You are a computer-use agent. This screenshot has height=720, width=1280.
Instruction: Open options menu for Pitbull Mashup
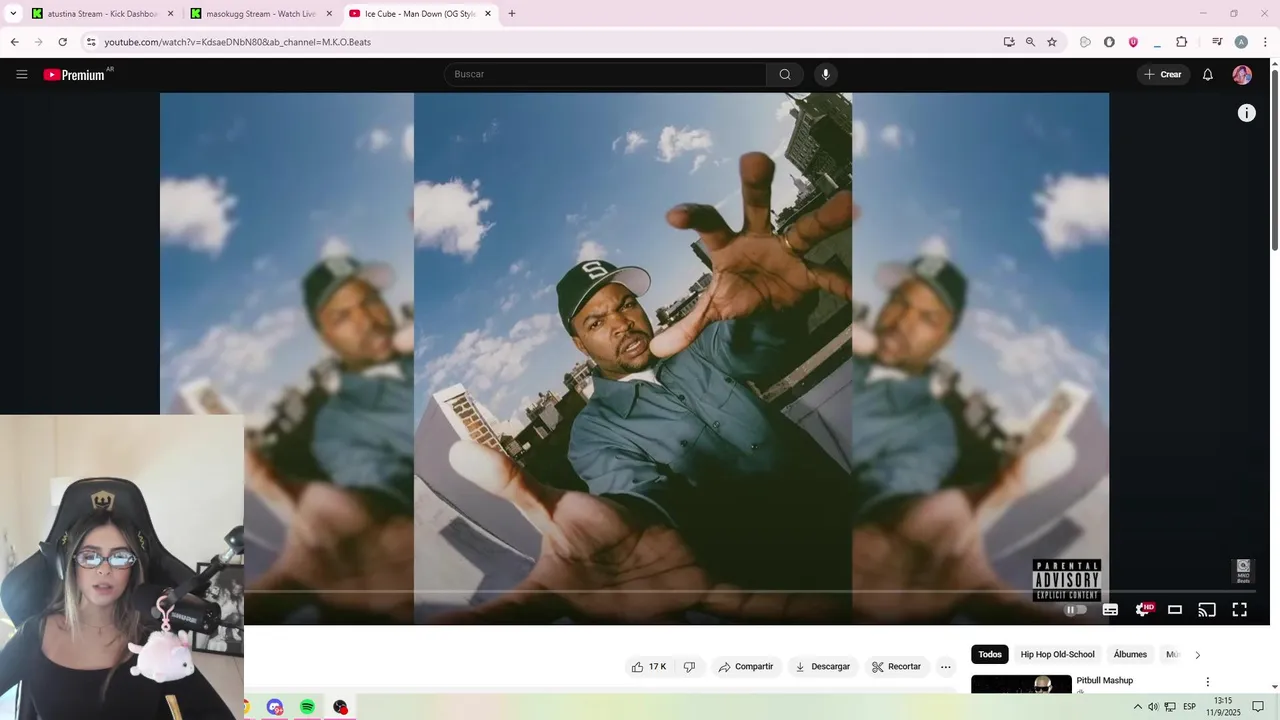tap(1207, 682)
